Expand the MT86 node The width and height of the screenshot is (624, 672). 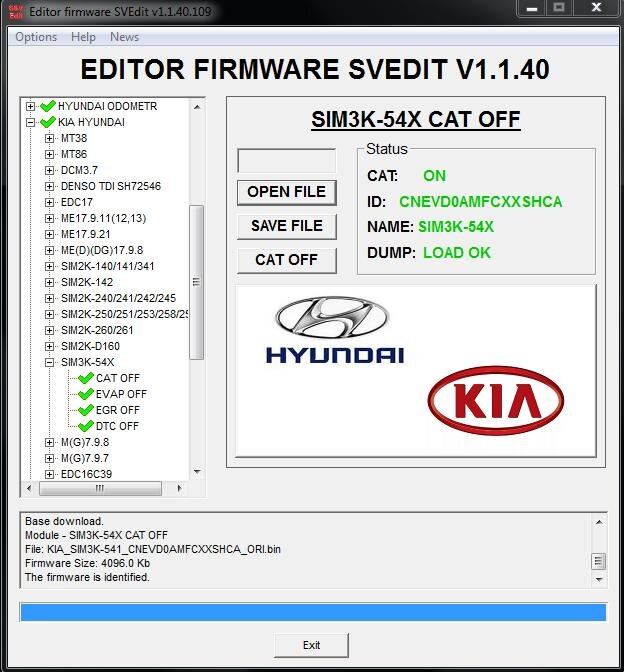point(49,154)
